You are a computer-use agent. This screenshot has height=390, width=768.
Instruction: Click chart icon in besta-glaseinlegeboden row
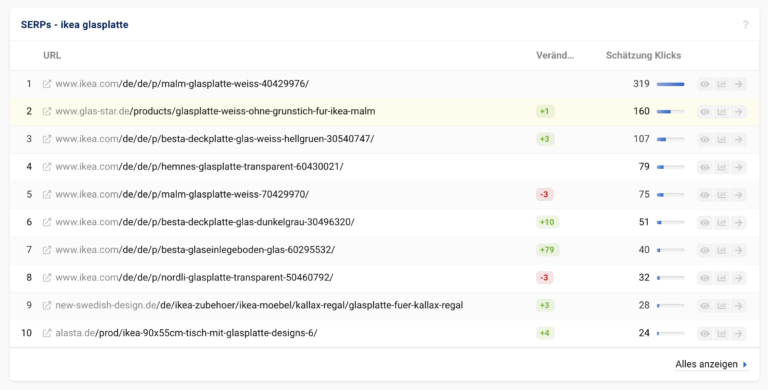click(721, 250)
